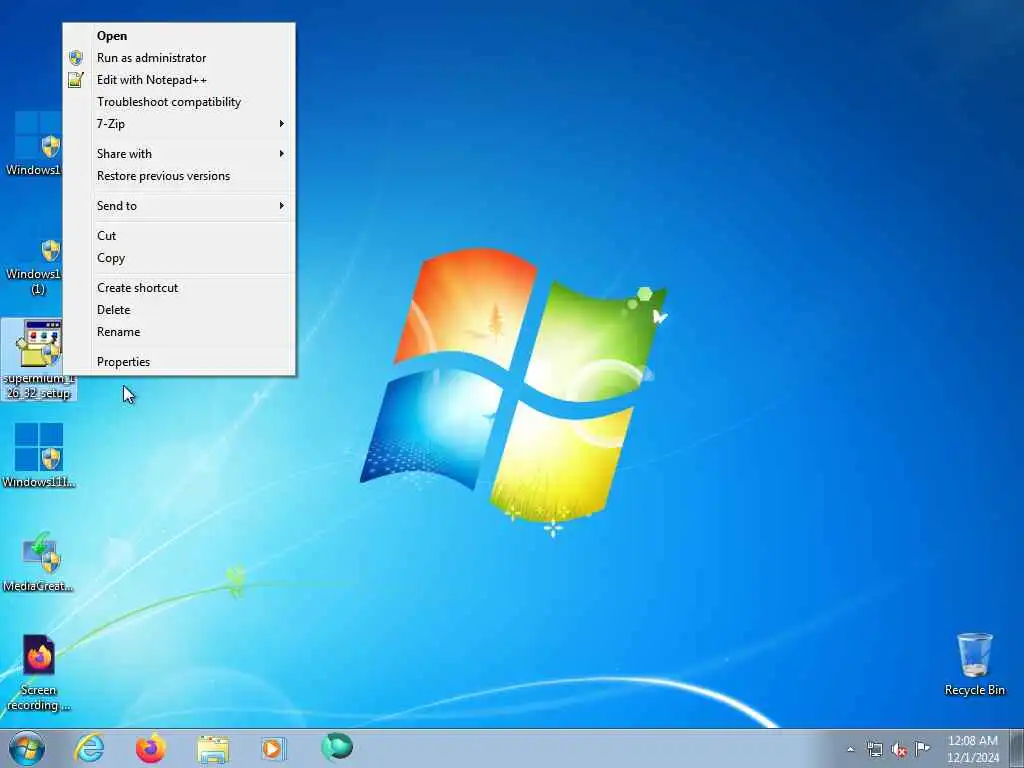Image resolution: width=1024 pixels, height=768 pixels.
Task: Choose Open in the context menu
Action: click(x=179, y=36)
